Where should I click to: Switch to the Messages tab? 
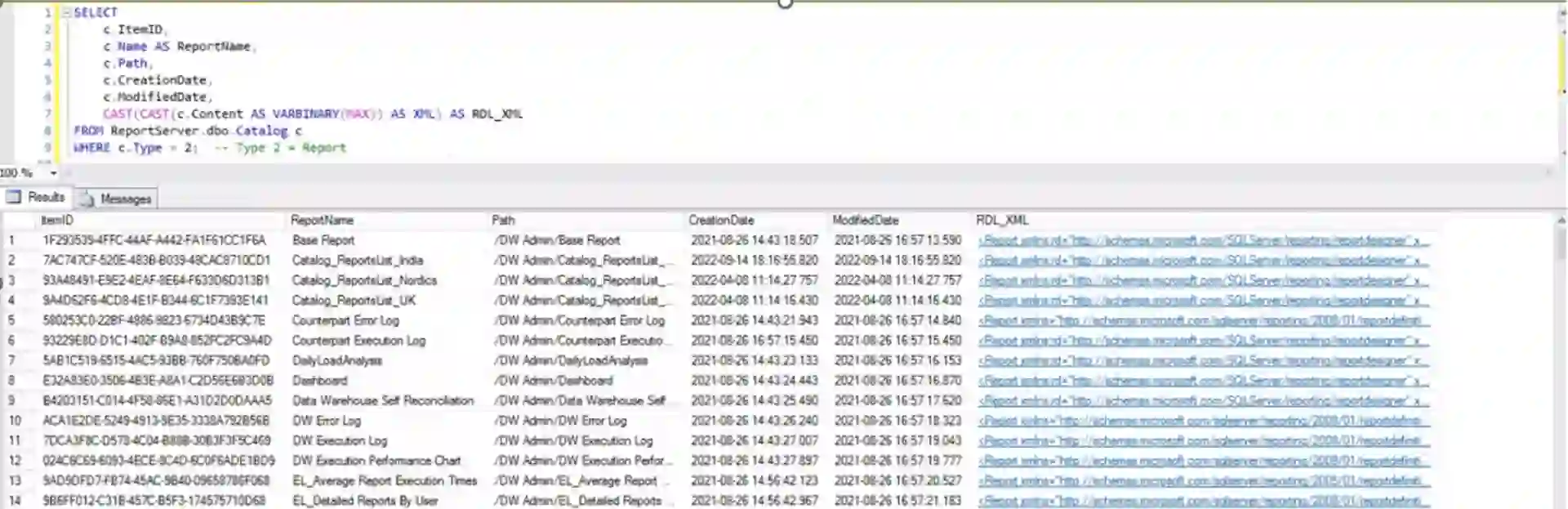pos(116,199)
